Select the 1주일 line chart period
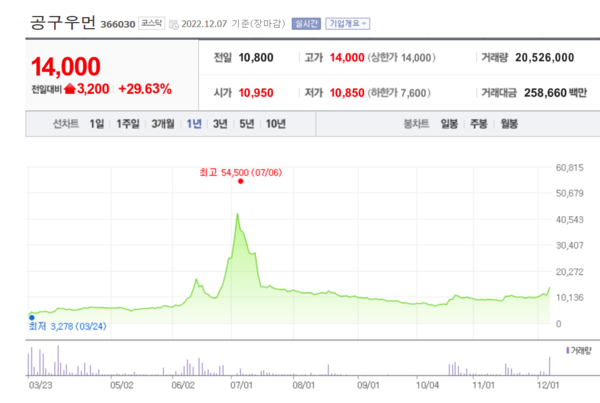 pyautogui.click(x=128, y=124)
